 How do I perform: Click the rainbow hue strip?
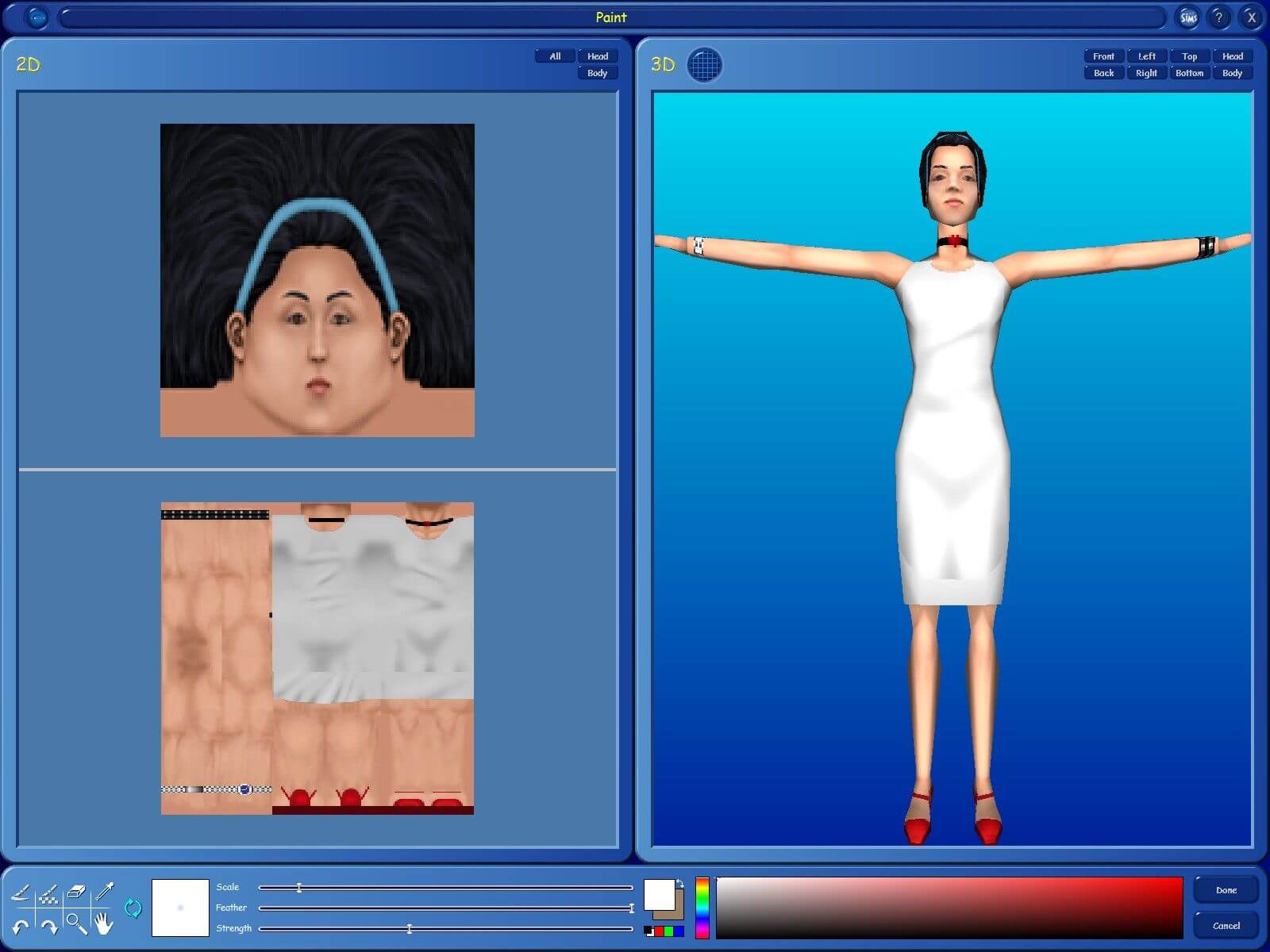[x=702, y=908]
